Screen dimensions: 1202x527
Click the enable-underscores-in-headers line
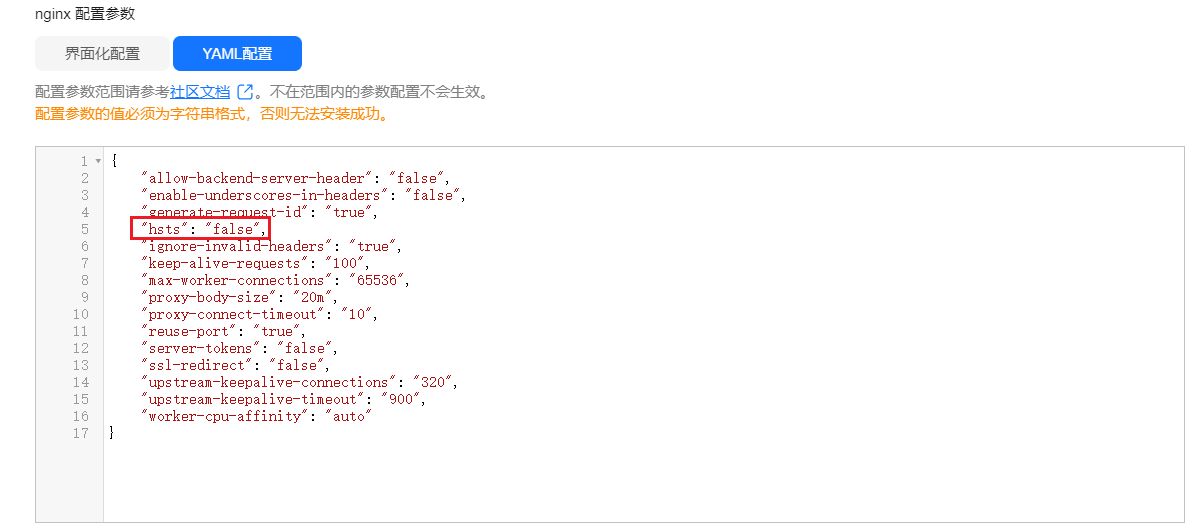[x=304, y=195]
